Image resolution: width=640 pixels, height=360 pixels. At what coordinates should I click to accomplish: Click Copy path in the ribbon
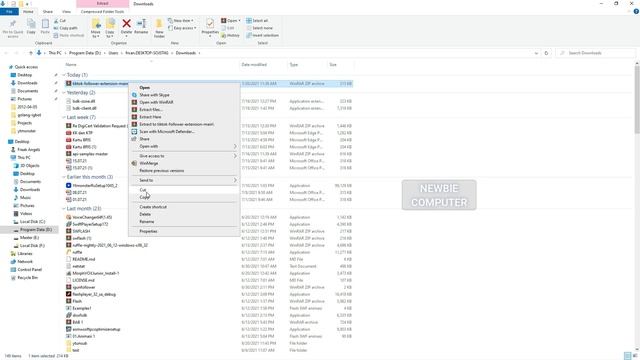tap(65, 28)
